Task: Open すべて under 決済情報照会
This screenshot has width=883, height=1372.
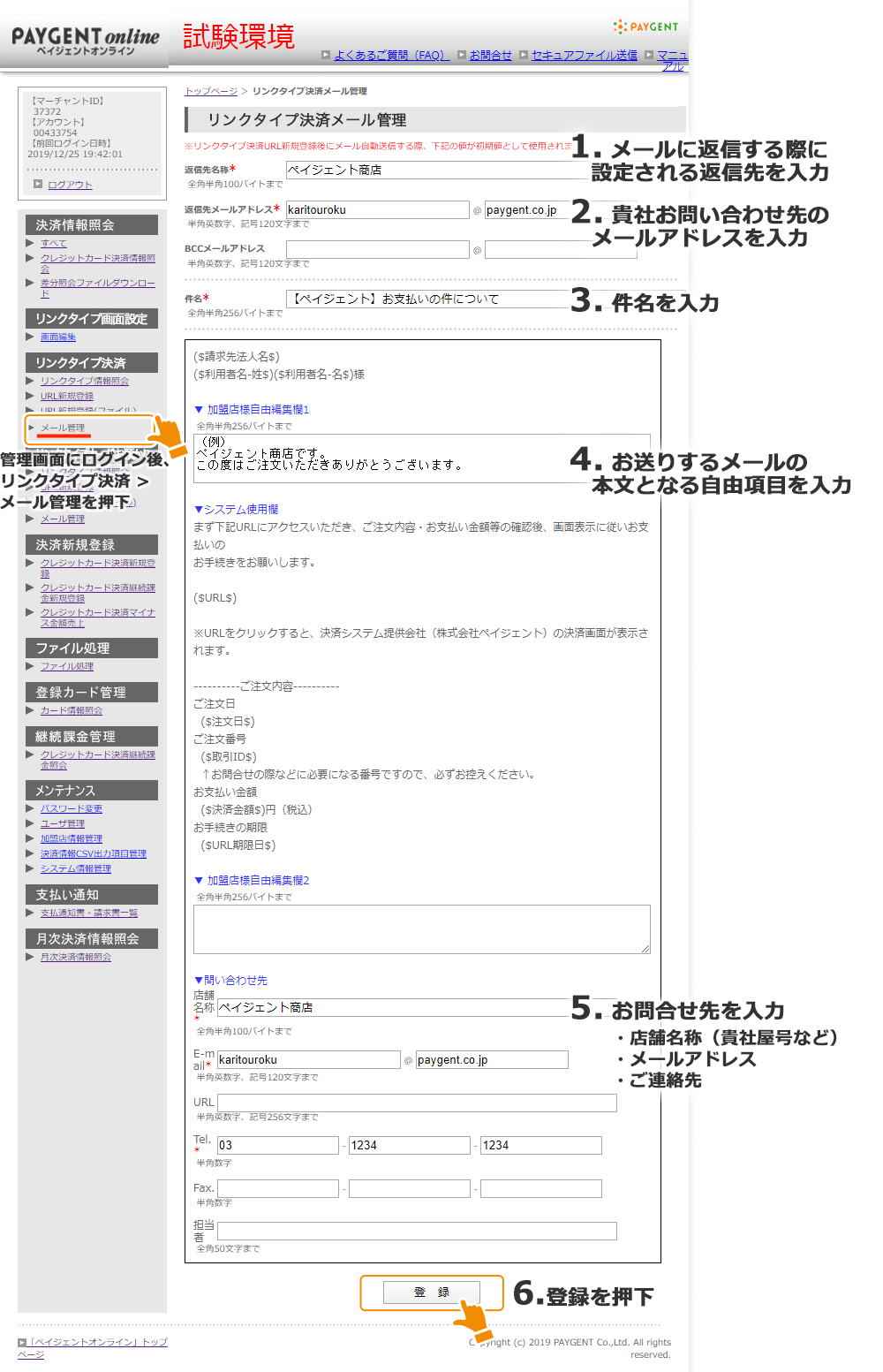Action: [54, 243]
